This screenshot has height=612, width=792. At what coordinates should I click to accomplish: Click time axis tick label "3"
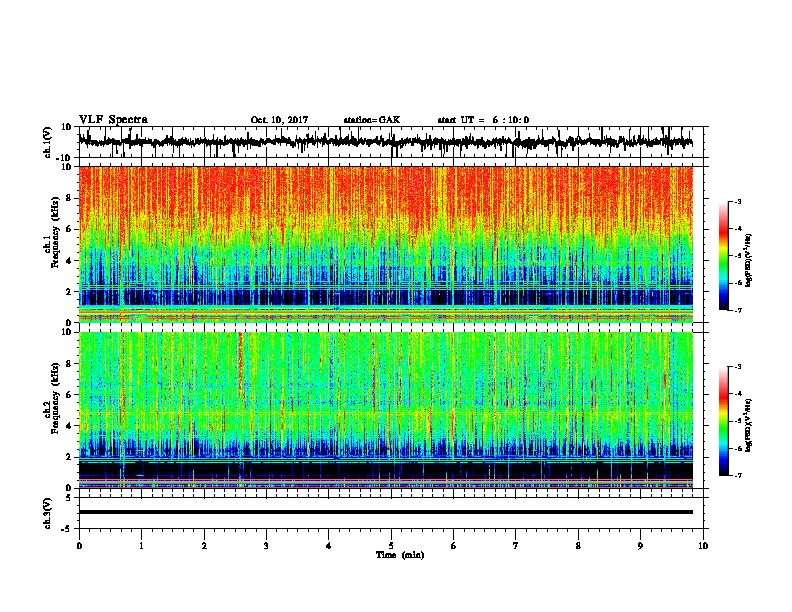coord(266,546)
